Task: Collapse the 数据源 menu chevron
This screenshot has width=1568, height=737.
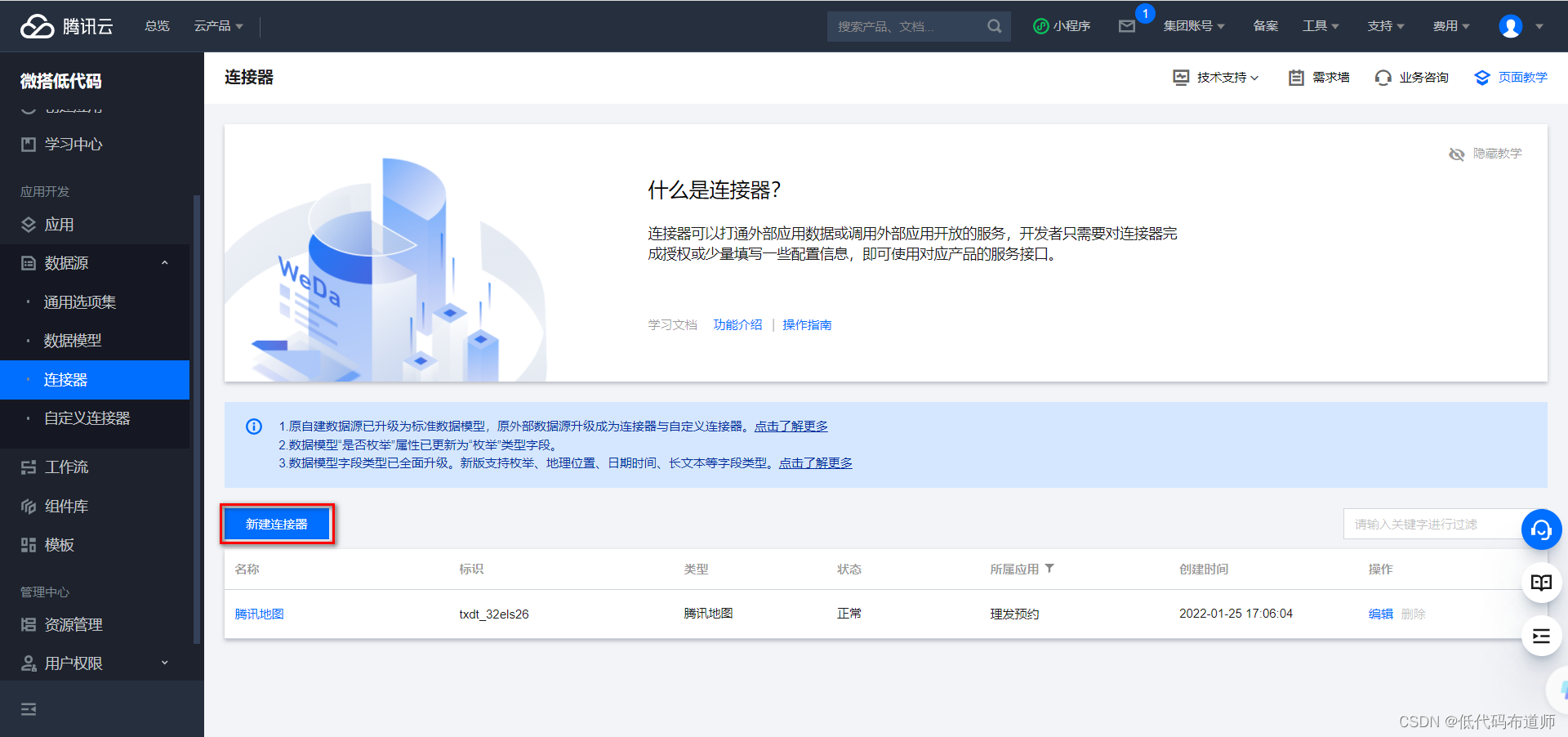Action: pyautogui.click(x=165, y=263)
